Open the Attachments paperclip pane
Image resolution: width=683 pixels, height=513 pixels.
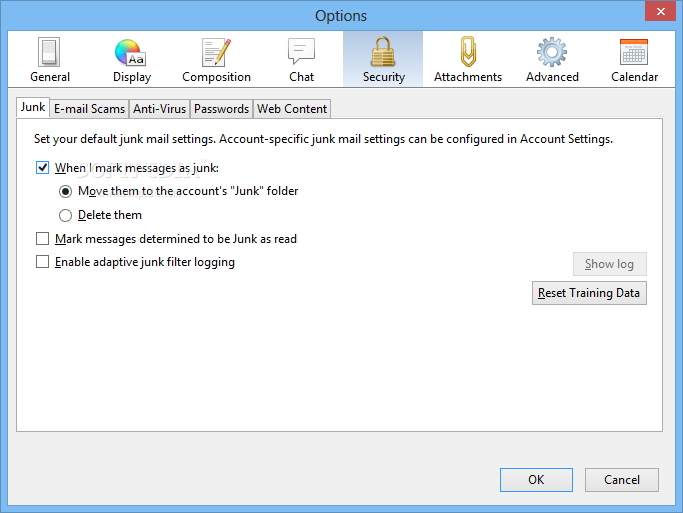point(468,60)
